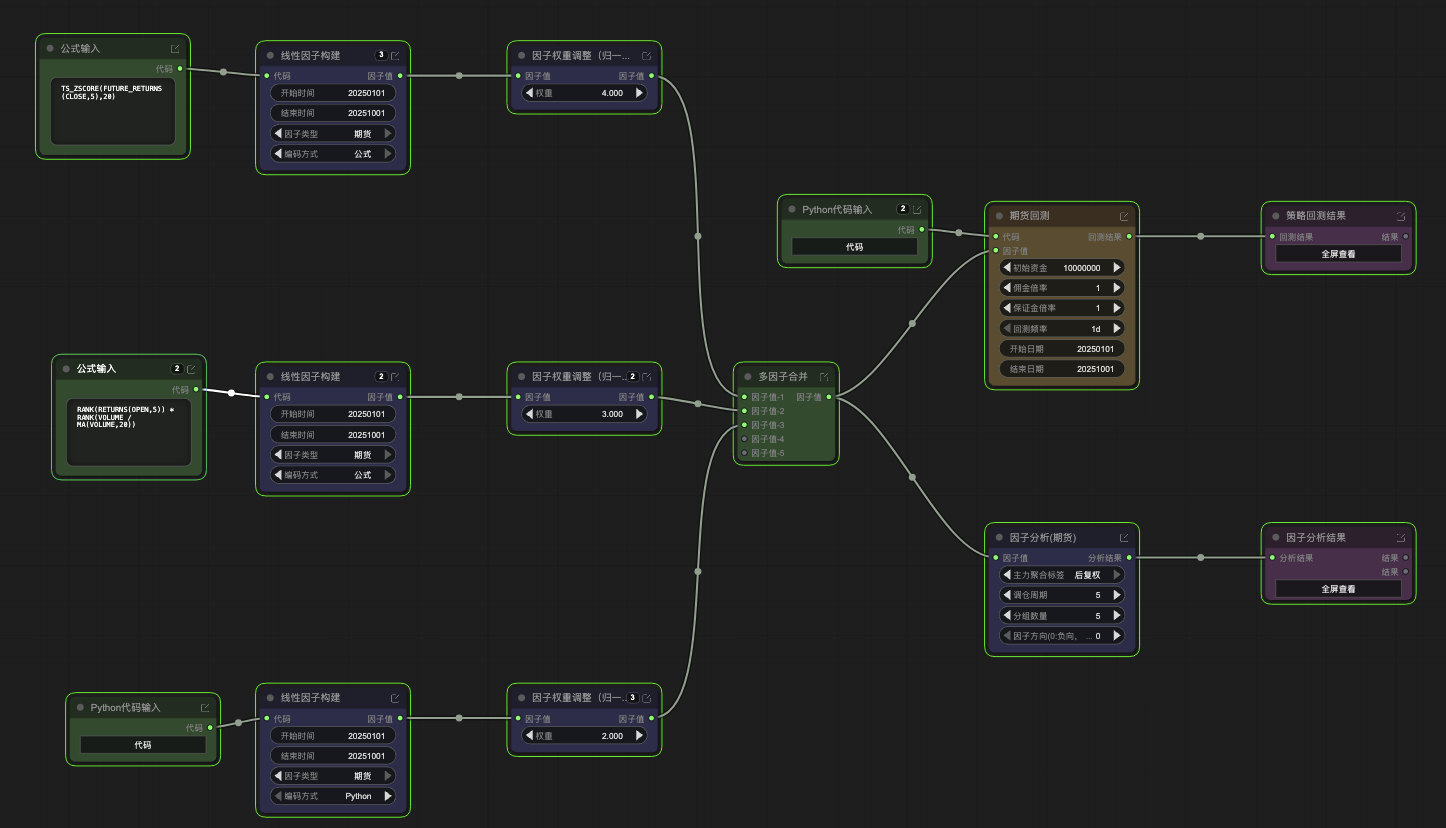This screenshot has height=828, width=1446.
Task: Click 全屏查看 button in 因子分析结果 node
Action: point(1338,589)
